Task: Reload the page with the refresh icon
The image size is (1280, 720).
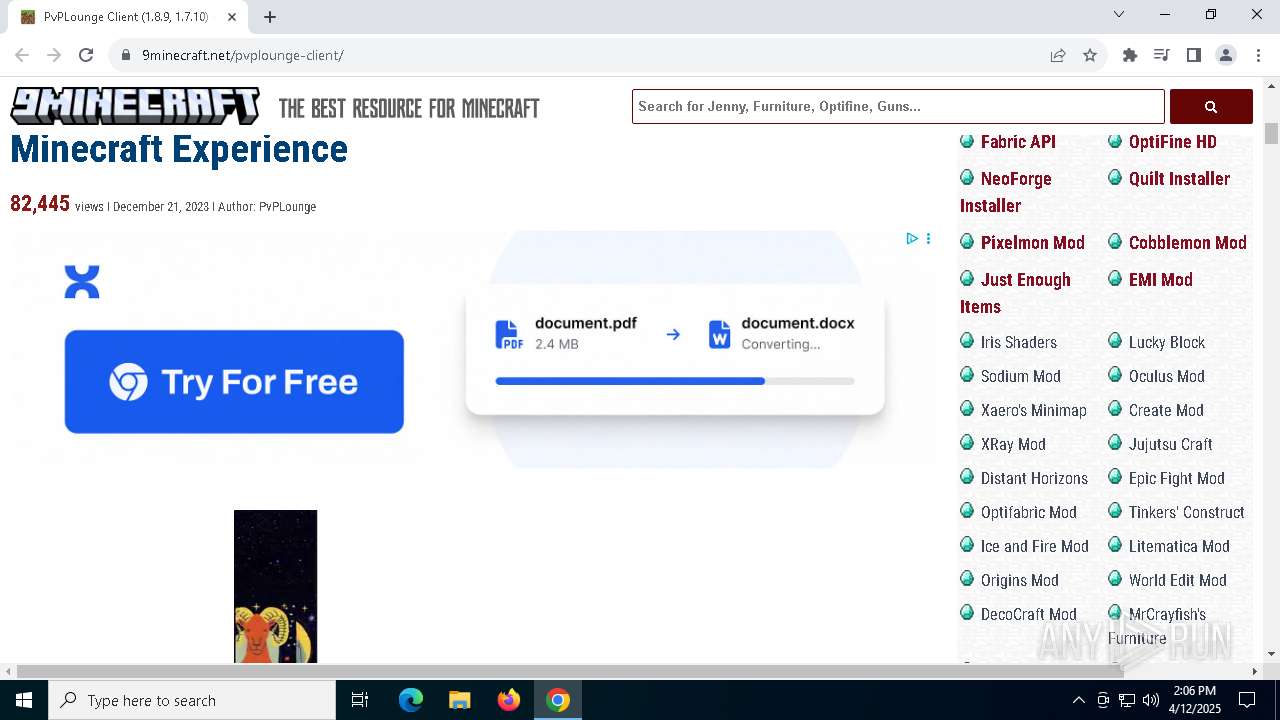Action: [x=86, y=55]
